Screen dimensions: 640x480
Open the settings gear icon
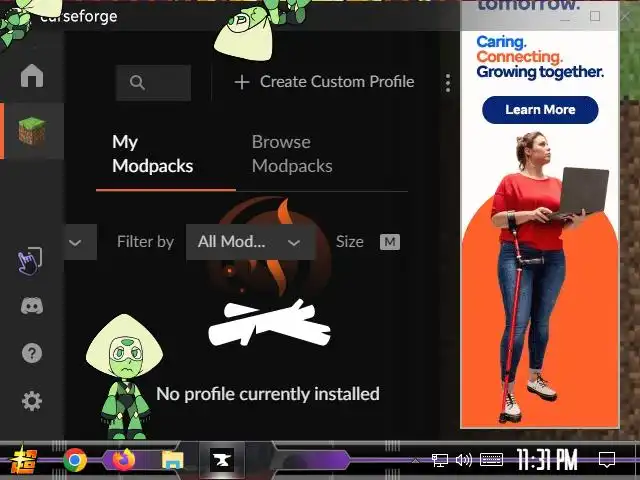[x=32, y=401]
